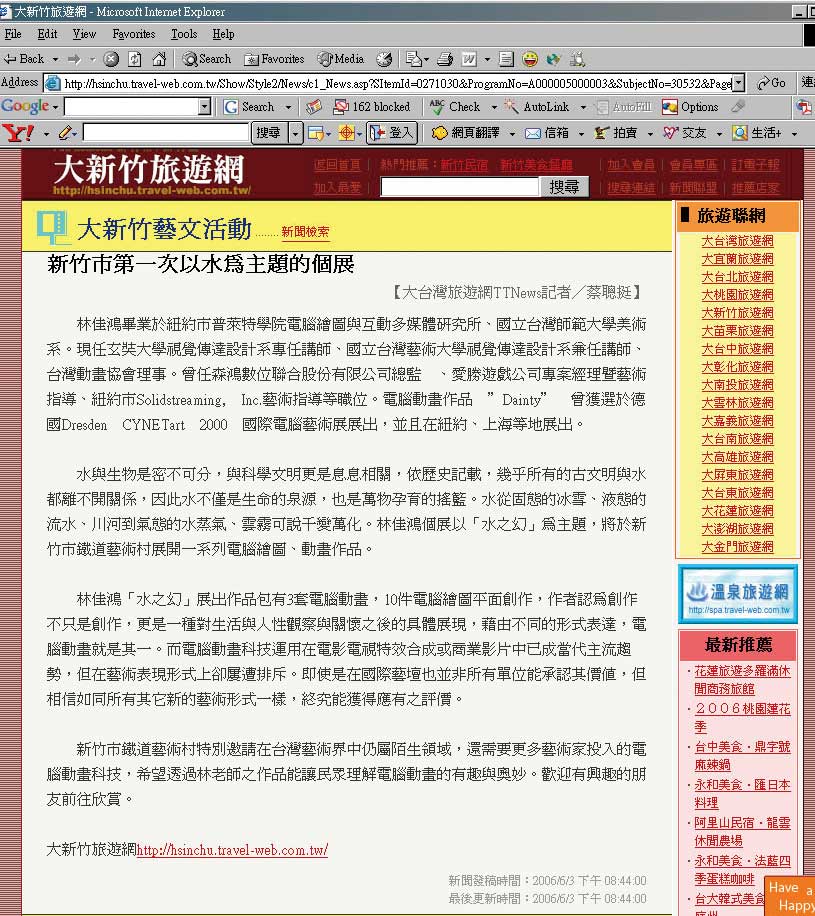
Task: Click the Google toolbar news icon
Action: point(314,107)
